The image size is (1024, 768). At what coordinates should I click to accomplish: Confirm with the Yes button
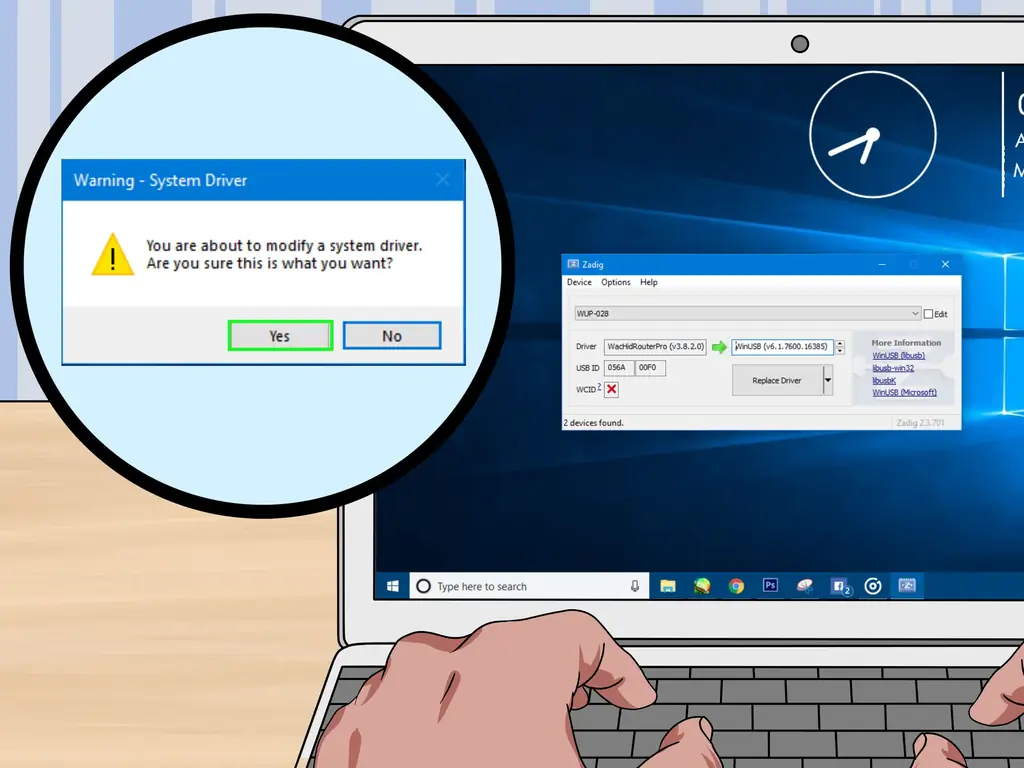click(280, 336)
